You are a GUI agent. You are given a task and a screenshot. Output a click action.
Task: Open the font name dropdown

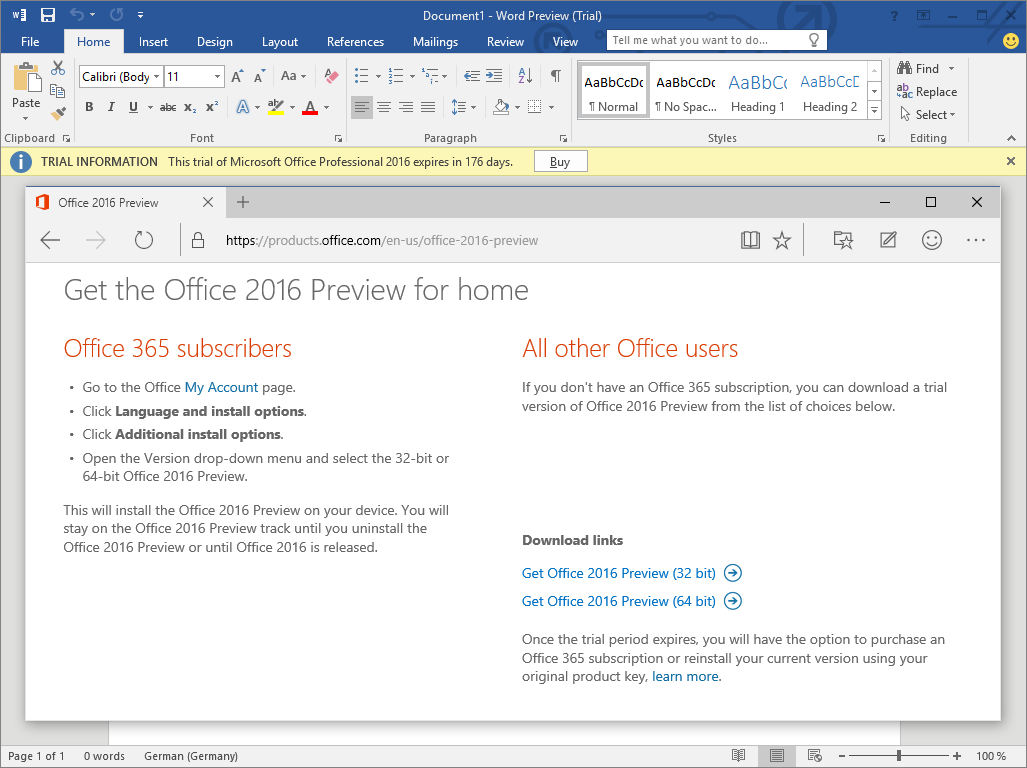click(x=157, y=77)
